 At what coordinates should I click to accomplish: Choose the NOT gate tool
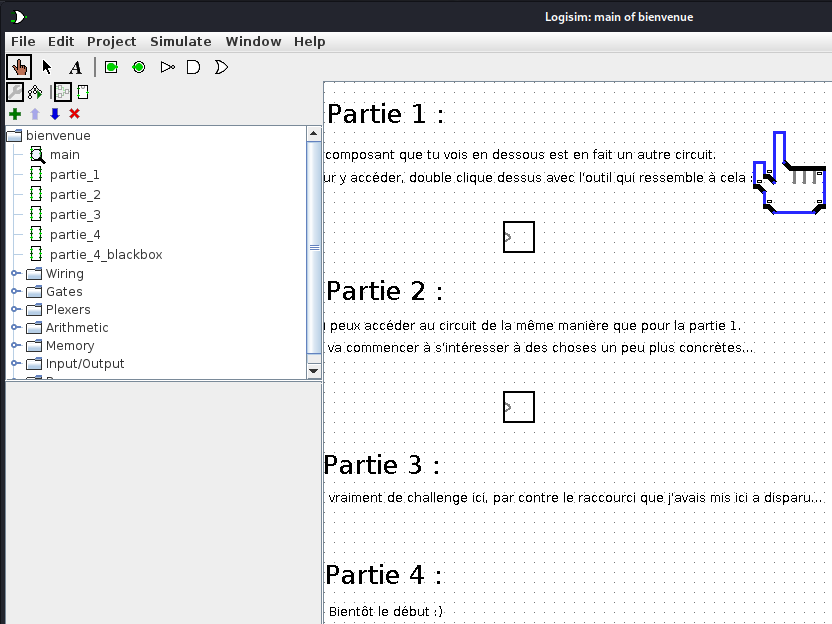tap(167, 67)
